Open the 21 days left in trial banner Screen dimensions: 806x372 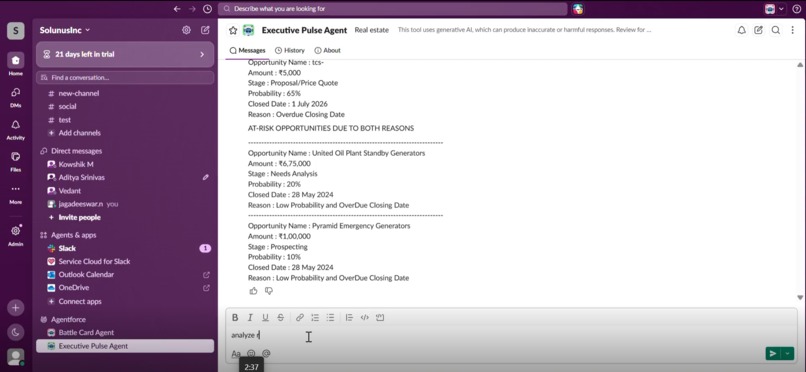point(125,54)
